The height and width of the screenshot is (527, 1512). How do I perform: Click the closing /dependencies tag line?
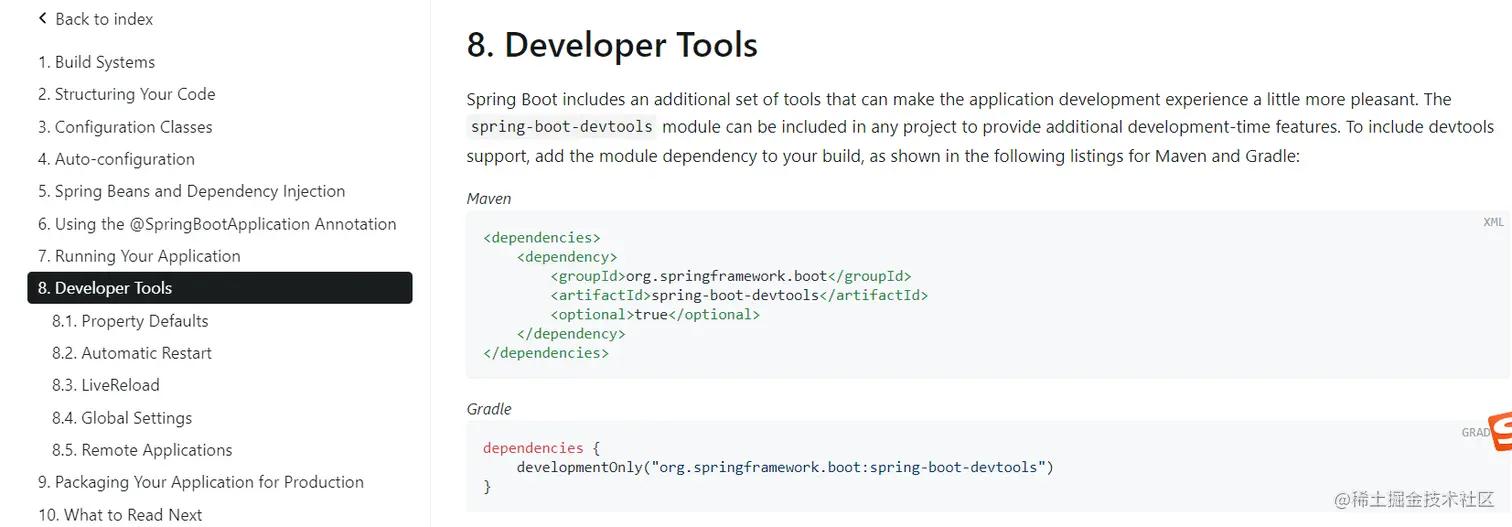pyautogui.click(x=546, y=353)
